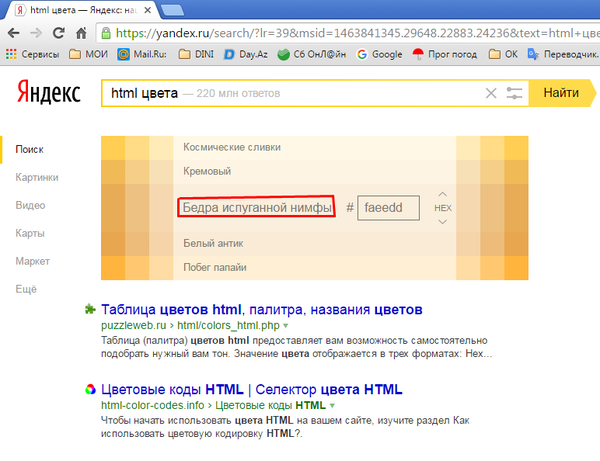Click the Яндекс logo
The width and height of the screenshot is (600, 461).
[x=47, y=93]
